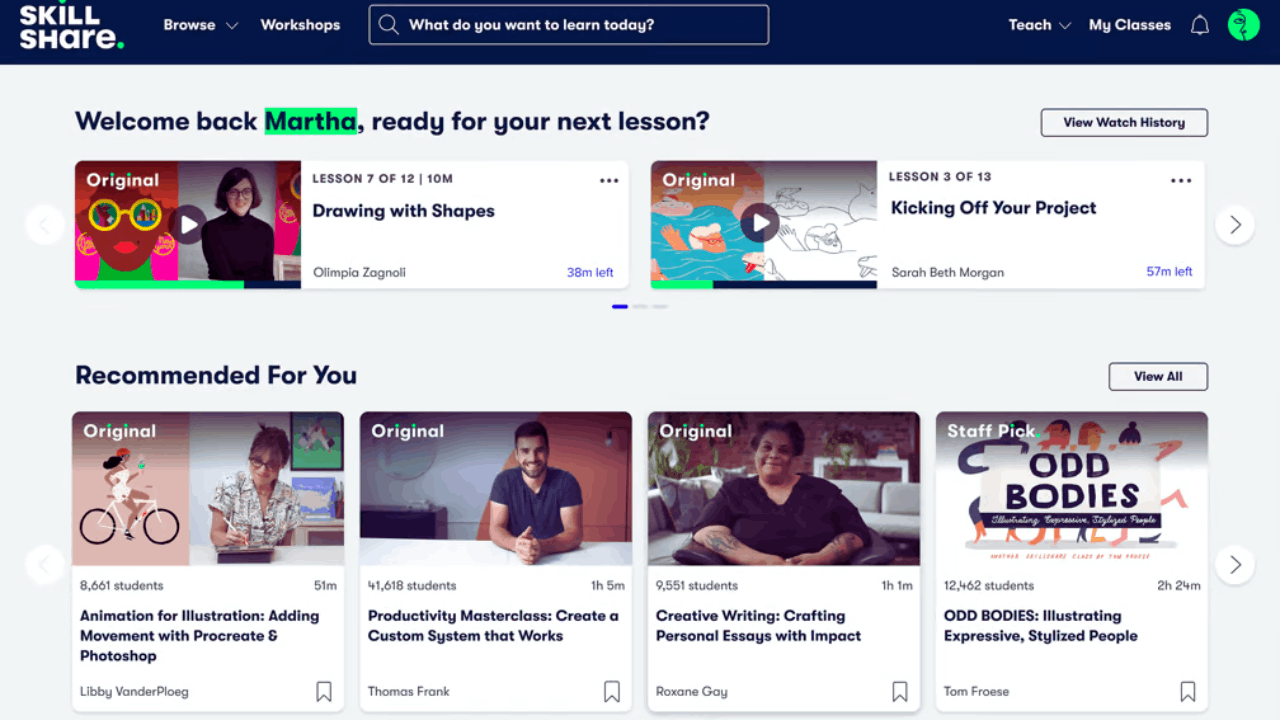Play the Drawing with Shapes lesson
The image size is (1280, 720).
point(188,225)
